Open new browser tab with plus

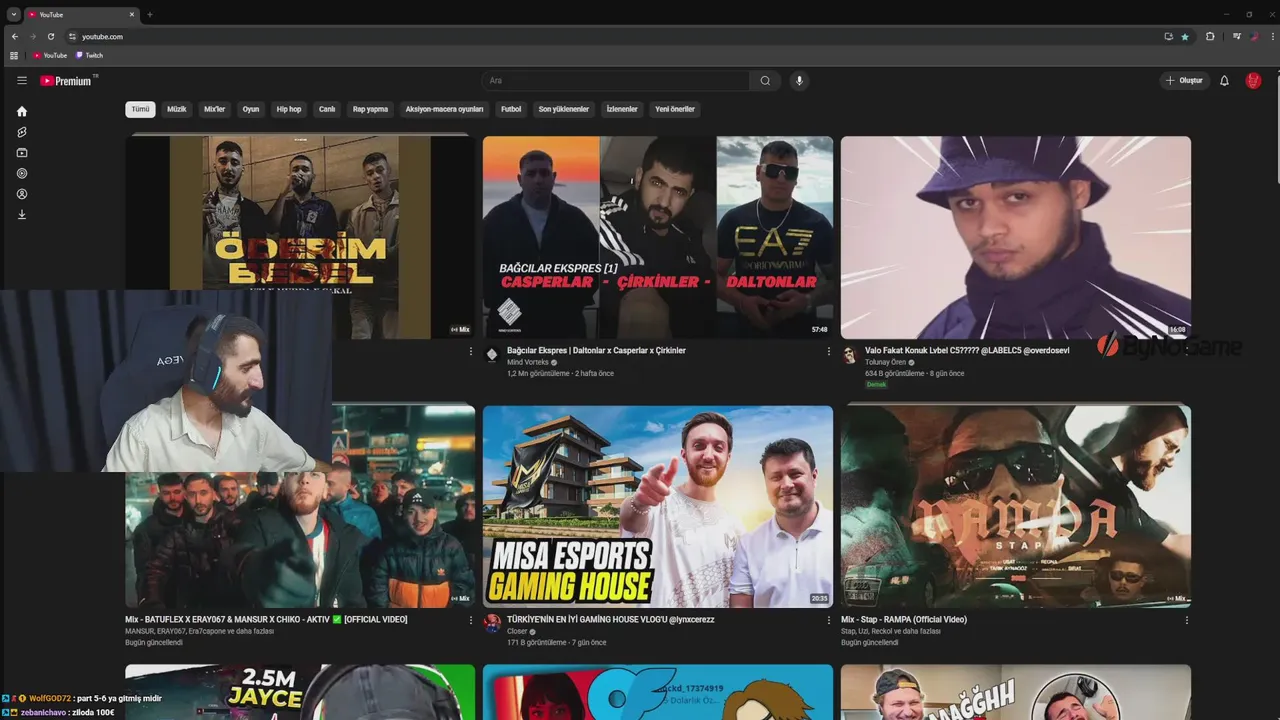[x=150, y=14]
